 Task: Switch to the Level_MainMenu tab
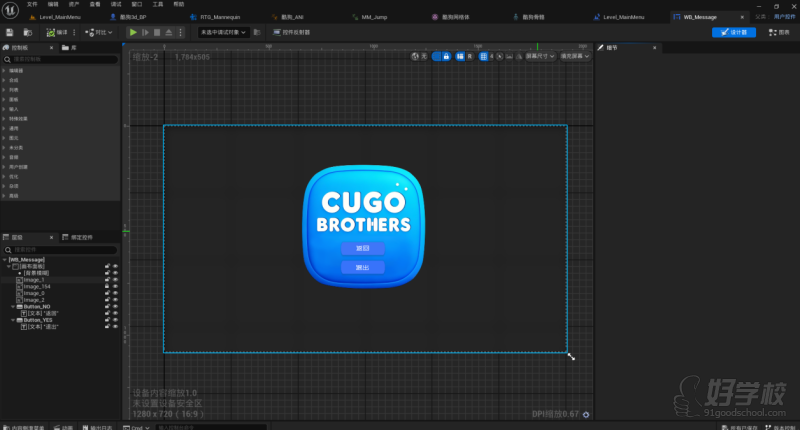[60, 17]
